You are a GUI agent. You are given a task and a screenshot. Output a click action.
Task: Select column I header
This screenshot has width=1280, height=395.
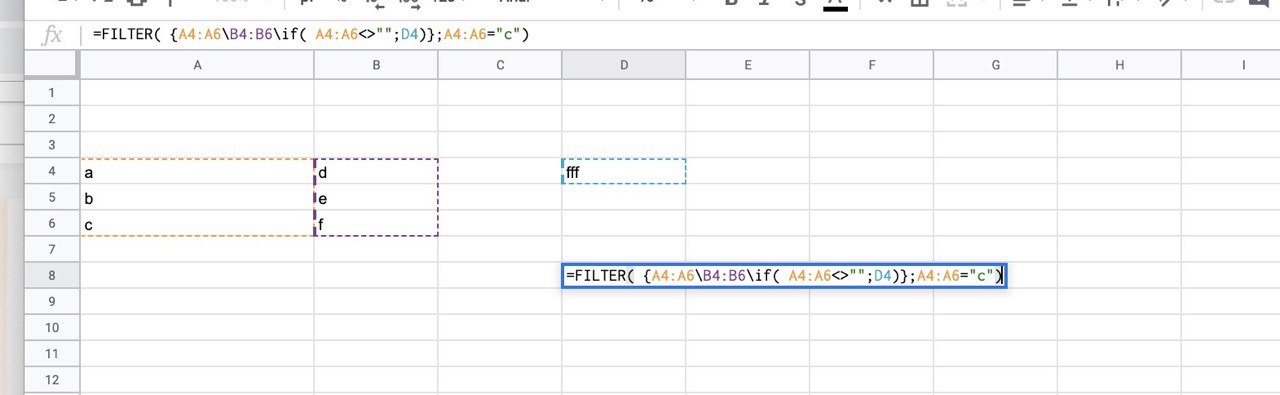coord(1231,65)
